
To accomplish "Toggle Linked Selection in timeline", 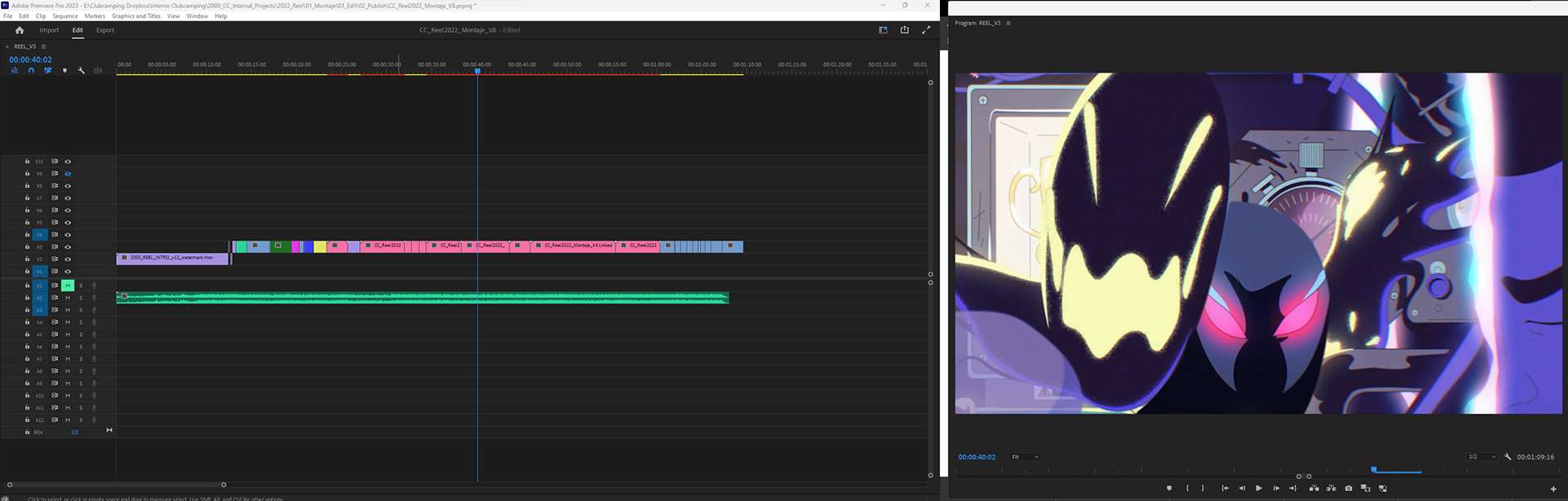I will click(47, 71).
